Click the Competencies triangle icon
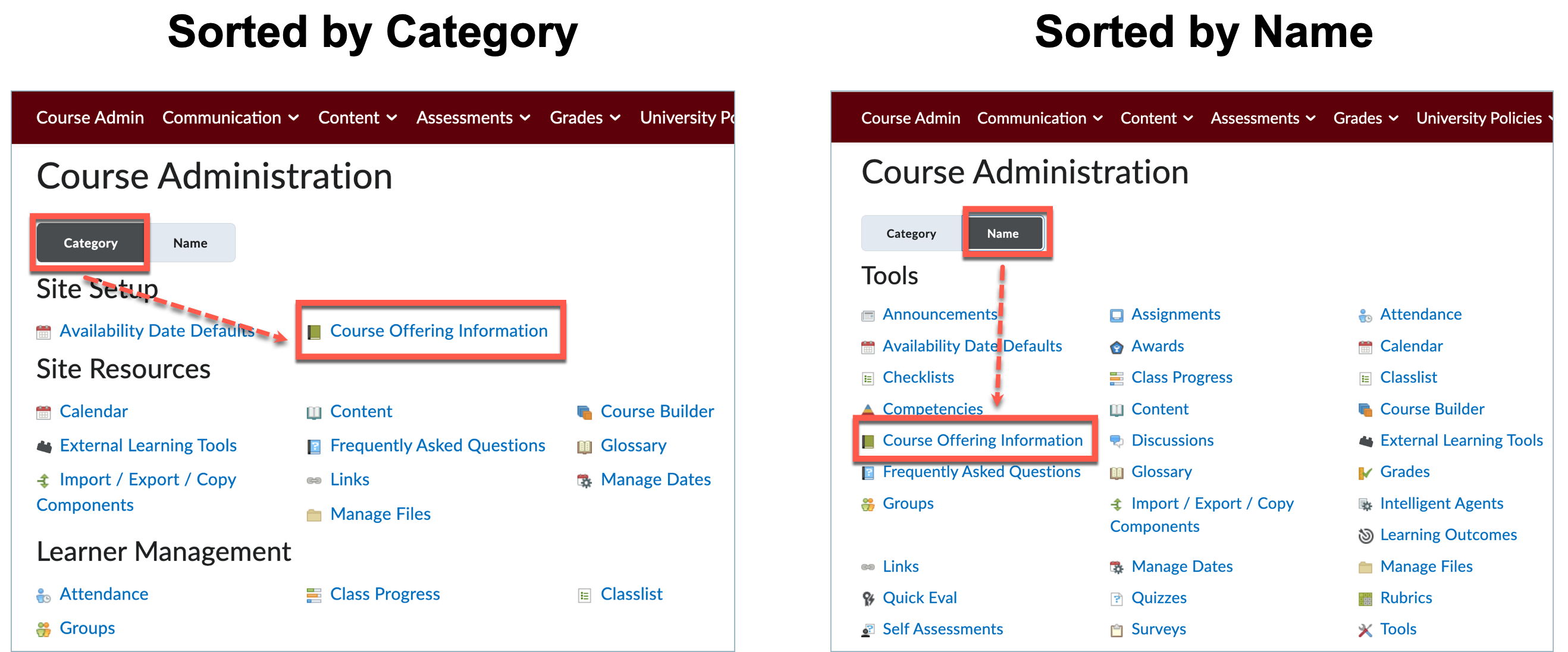This screenshot has height=652, width=1568. coord(868,410)
